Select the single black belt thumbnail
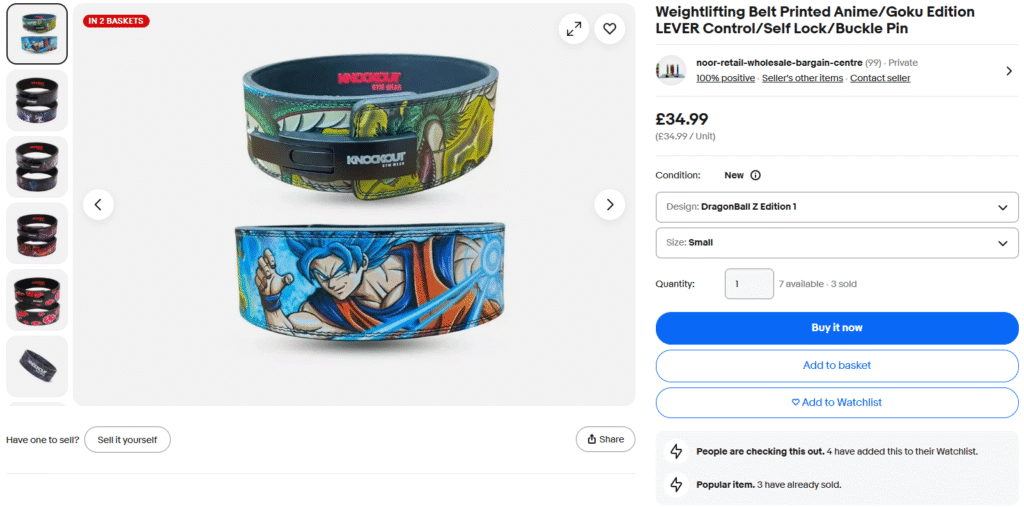 [x=37, y=366]
